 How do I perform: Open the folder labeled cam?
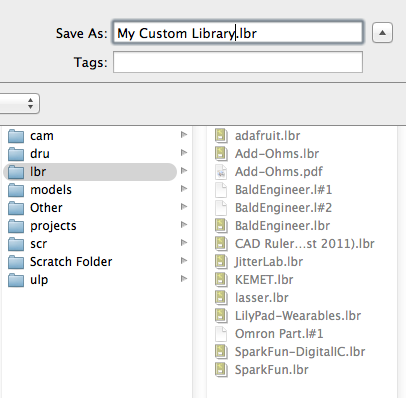point(42,136)
